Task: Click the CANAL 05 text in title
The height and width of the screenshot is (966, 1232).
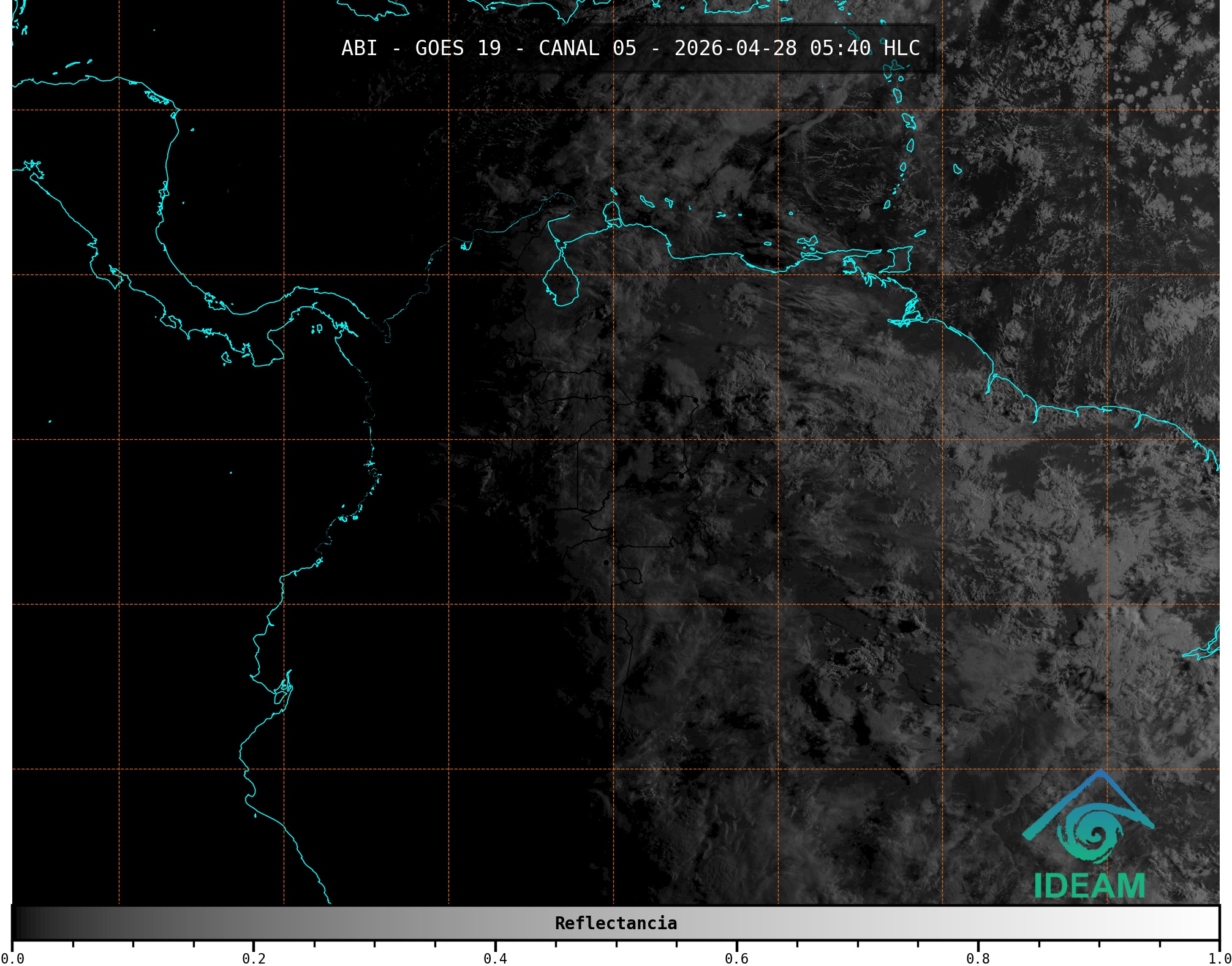Action: (587, 48)
